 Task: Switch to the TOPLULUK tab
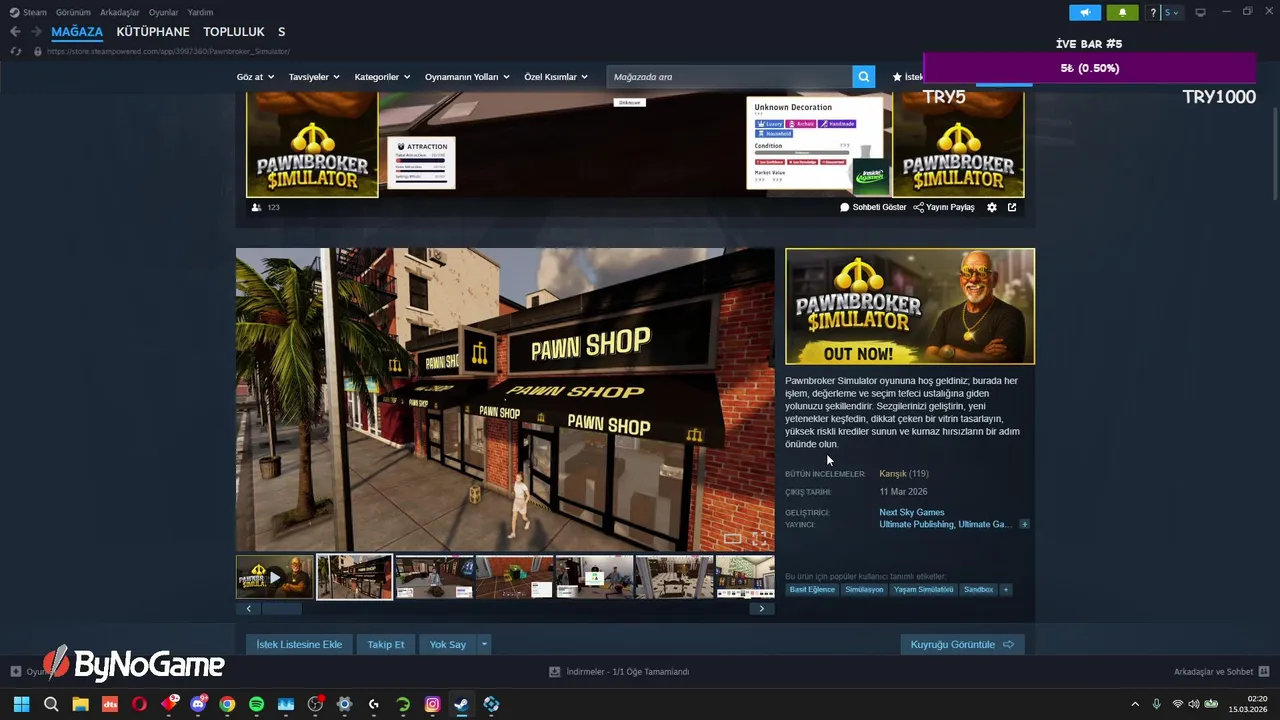(234, 32)
